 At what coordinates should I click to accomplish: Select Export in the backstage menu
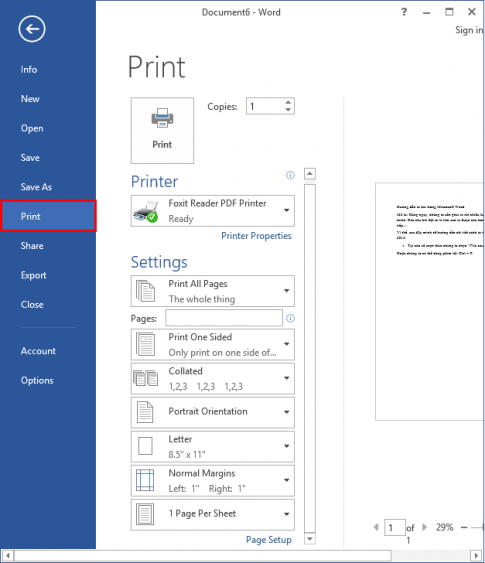click(x=33, y=275)
